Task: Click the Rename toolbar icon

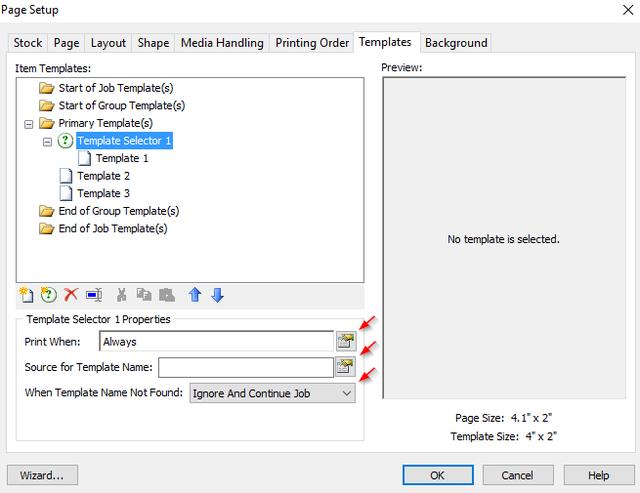Action: click(94, 295)
